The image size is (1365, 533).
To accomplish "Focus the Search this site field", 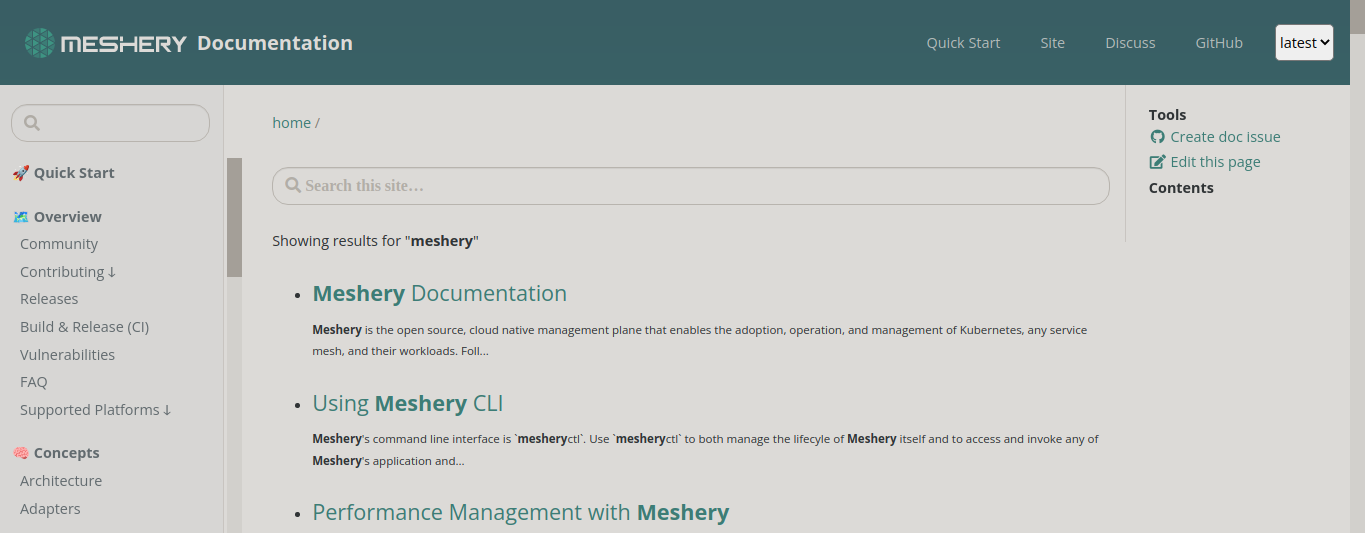I will click(x=691, y=186).
